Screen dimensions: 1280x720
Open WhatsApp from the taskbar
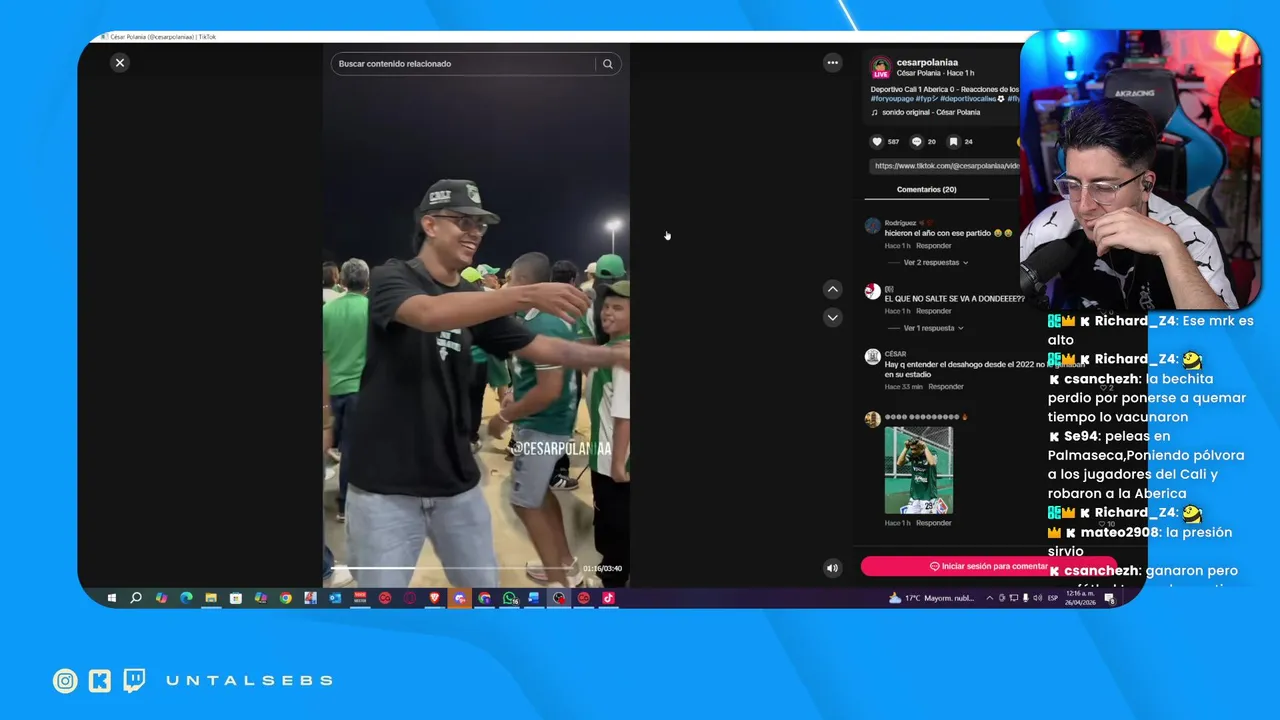pyautogui.click(x=509, y=598)
